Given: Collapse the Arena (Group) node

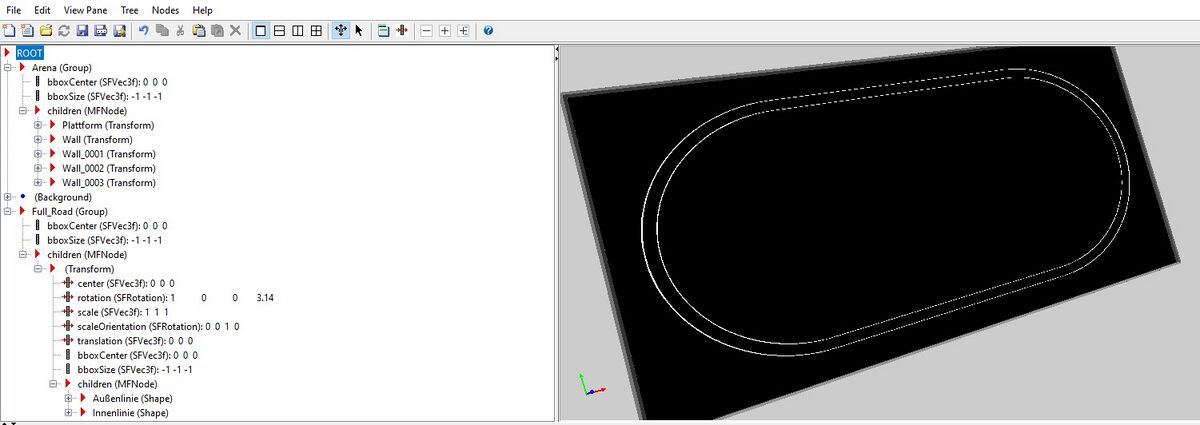Looking at the screenshot, I should 8,67.
